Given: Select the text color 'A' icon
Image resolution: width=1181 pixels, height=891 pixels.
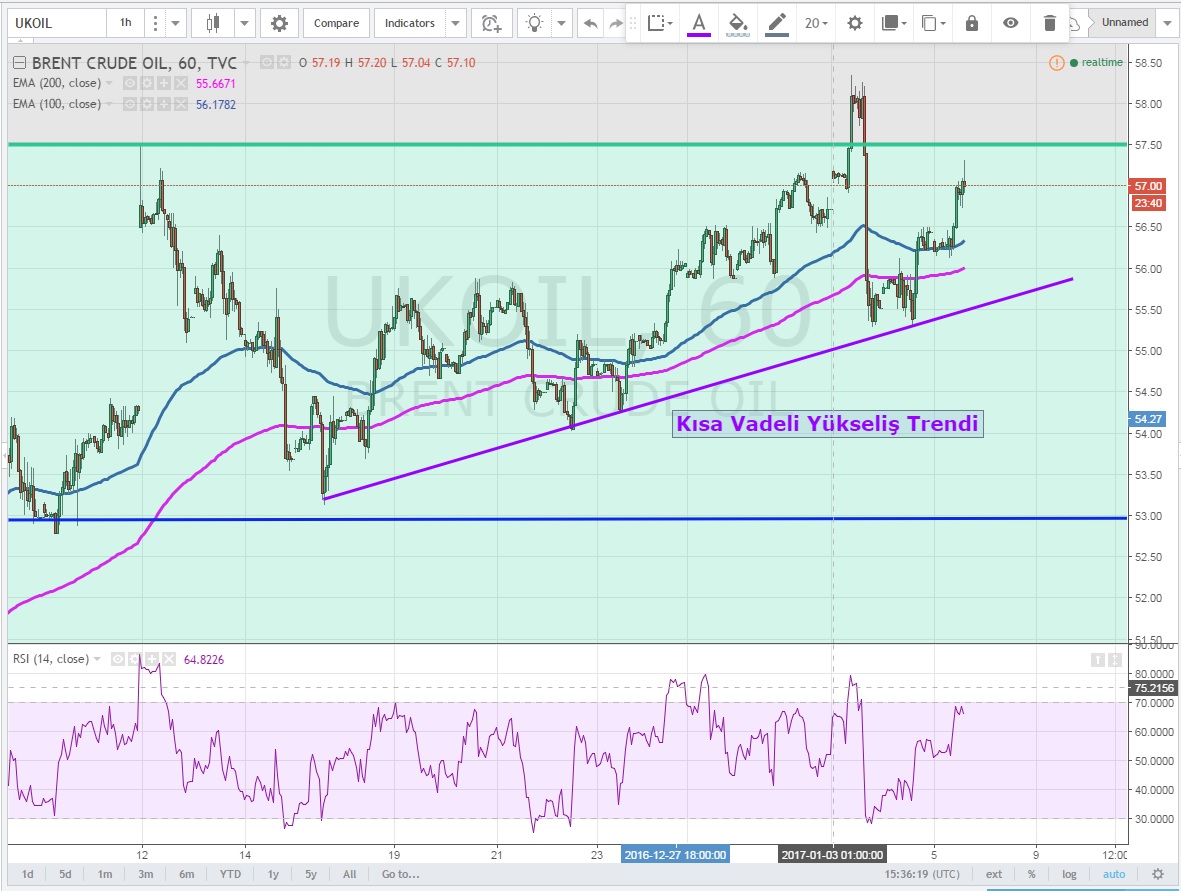Looking at the screenshot, I should point(698,23).
